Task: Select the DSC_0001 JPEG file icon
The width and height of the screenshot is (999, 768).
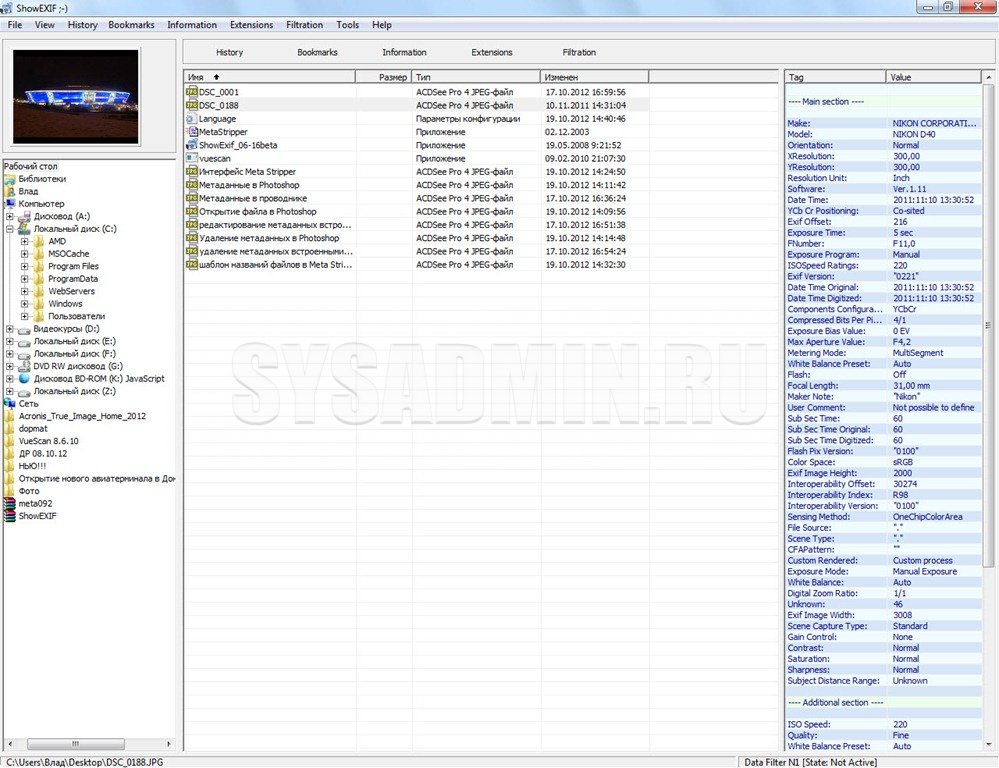Action: click(192, 92)
